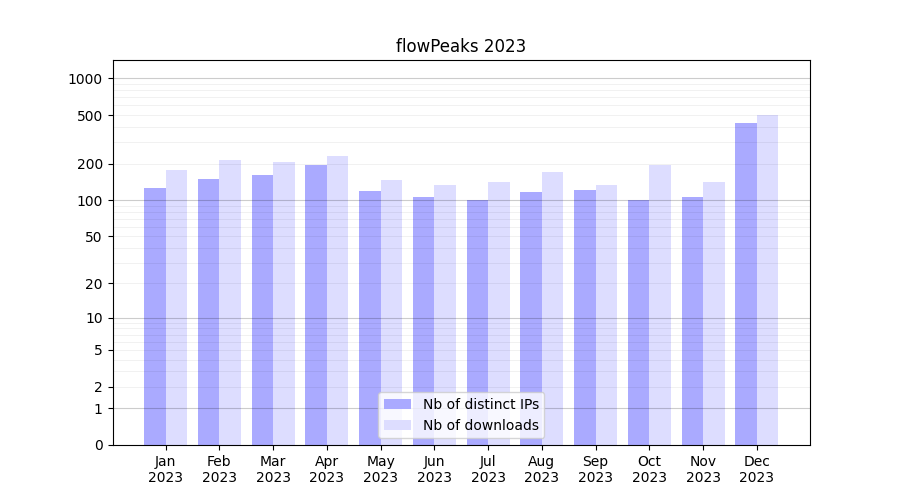The height and width of the screenshot is (500, 900).
Task: Click the 500 y-axis tick label
Action: (90, 116)
